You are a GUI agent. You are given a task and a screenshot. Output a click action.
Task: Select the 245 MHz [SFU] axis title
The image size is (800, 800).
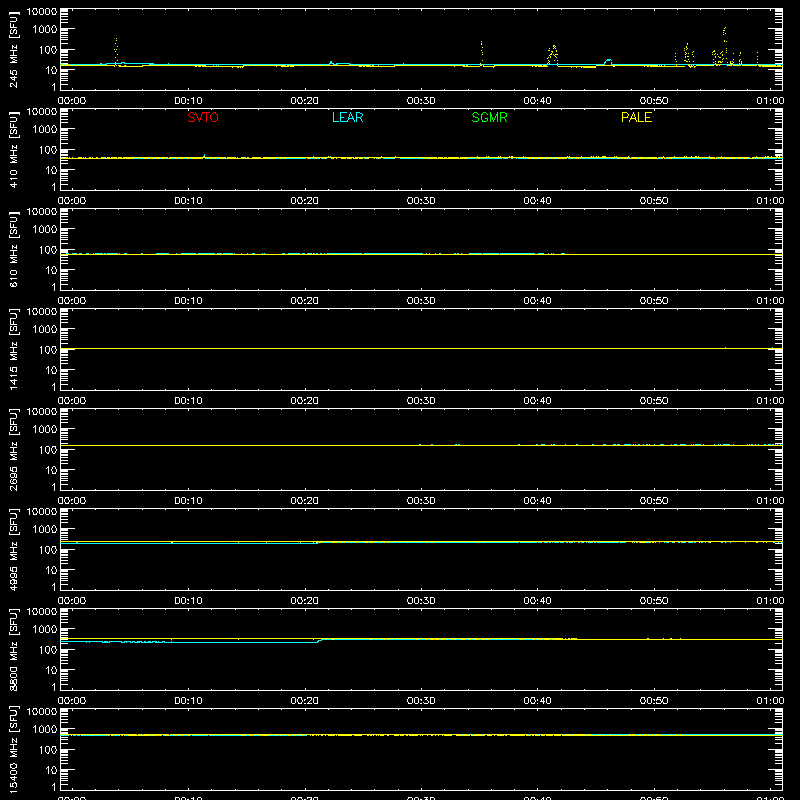[14, 49]
